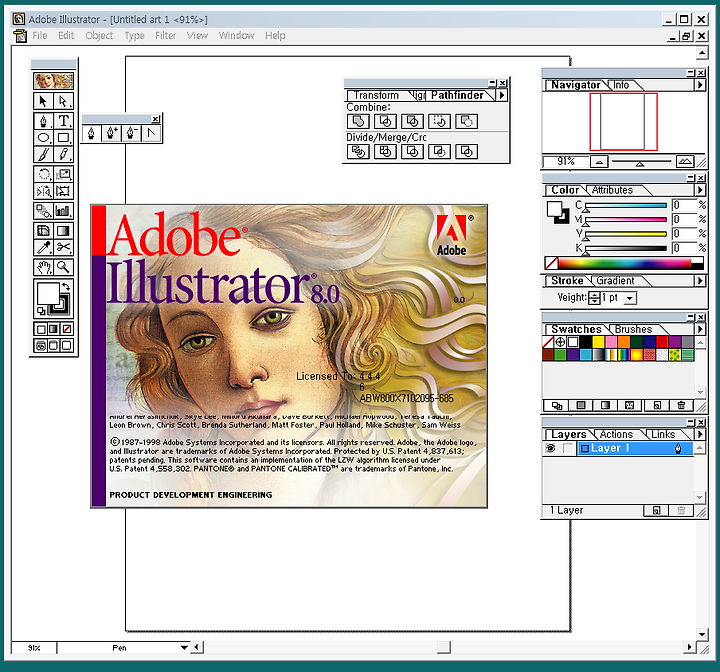Open the File menu
The width and height of the screenshot is (720, 672).
[40, 35]
